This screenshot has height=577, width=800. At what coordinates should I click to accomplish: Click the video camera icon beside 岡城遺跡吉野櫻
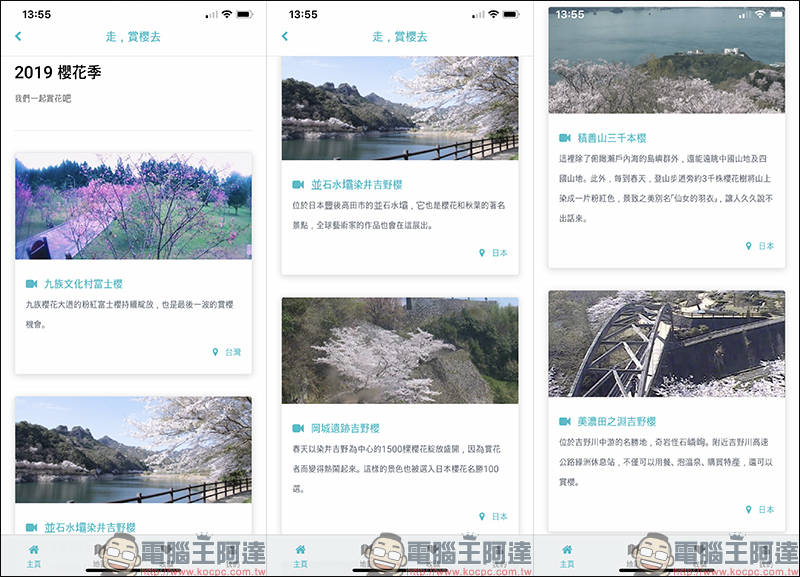(x=298, y=428)
